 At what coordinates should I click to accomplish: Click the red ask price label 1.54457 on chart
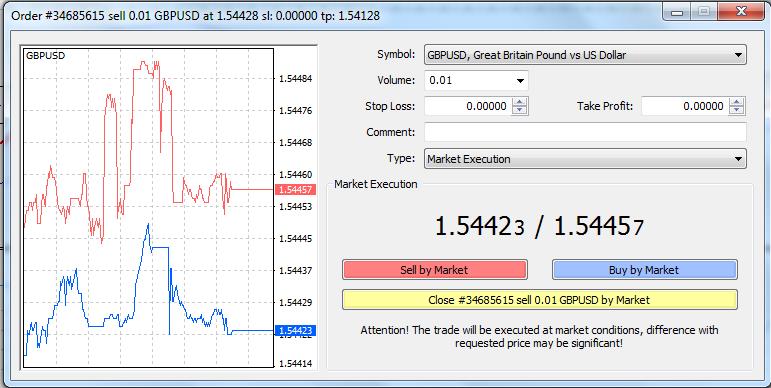pos(296,190)
